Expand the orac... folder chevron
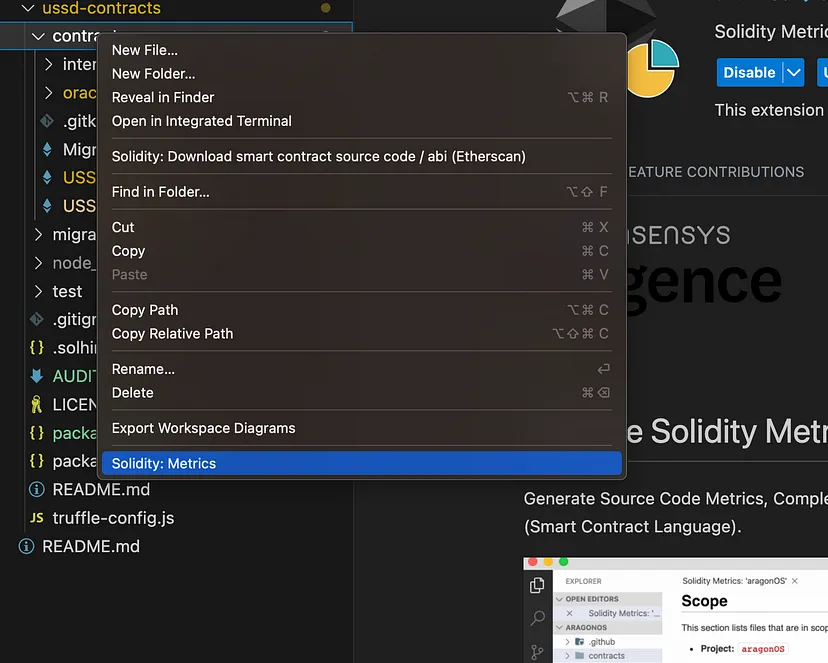Screen dimensions: 828x663 click(x=49, y=93)
